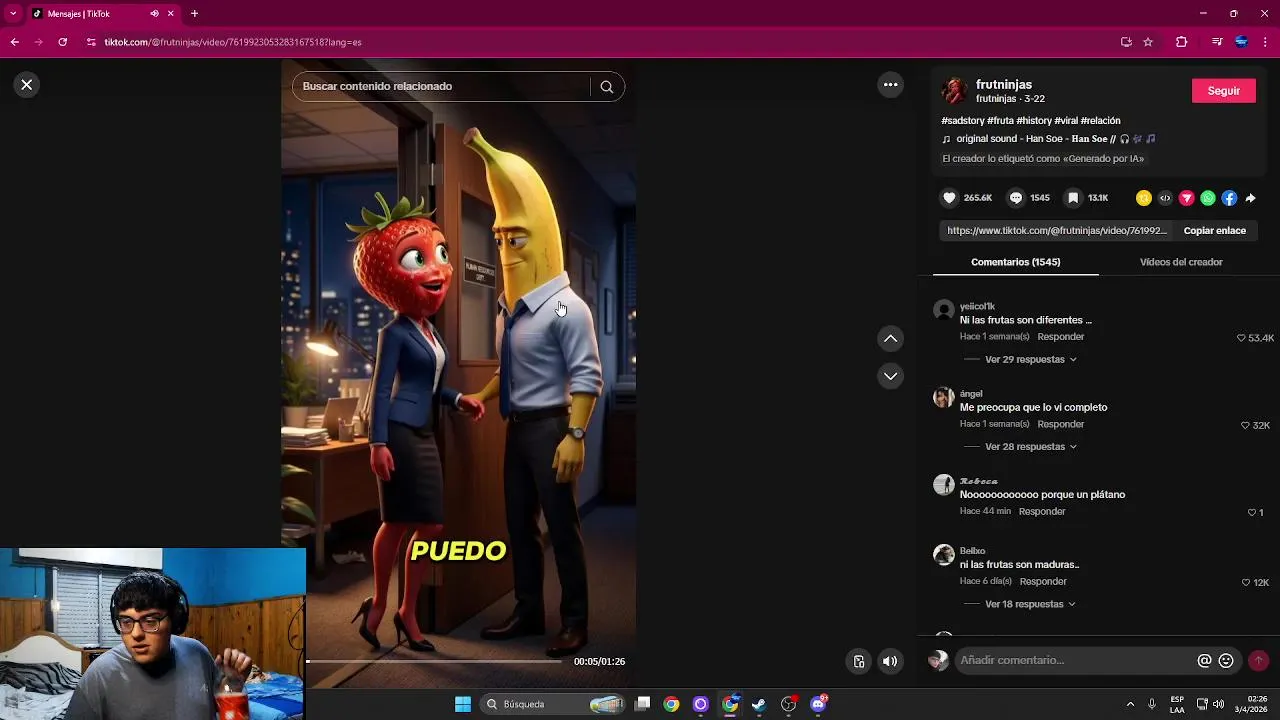Go to previous video with the up arrow
This screenshot has height=720, width=1280.
pos(890,339)
